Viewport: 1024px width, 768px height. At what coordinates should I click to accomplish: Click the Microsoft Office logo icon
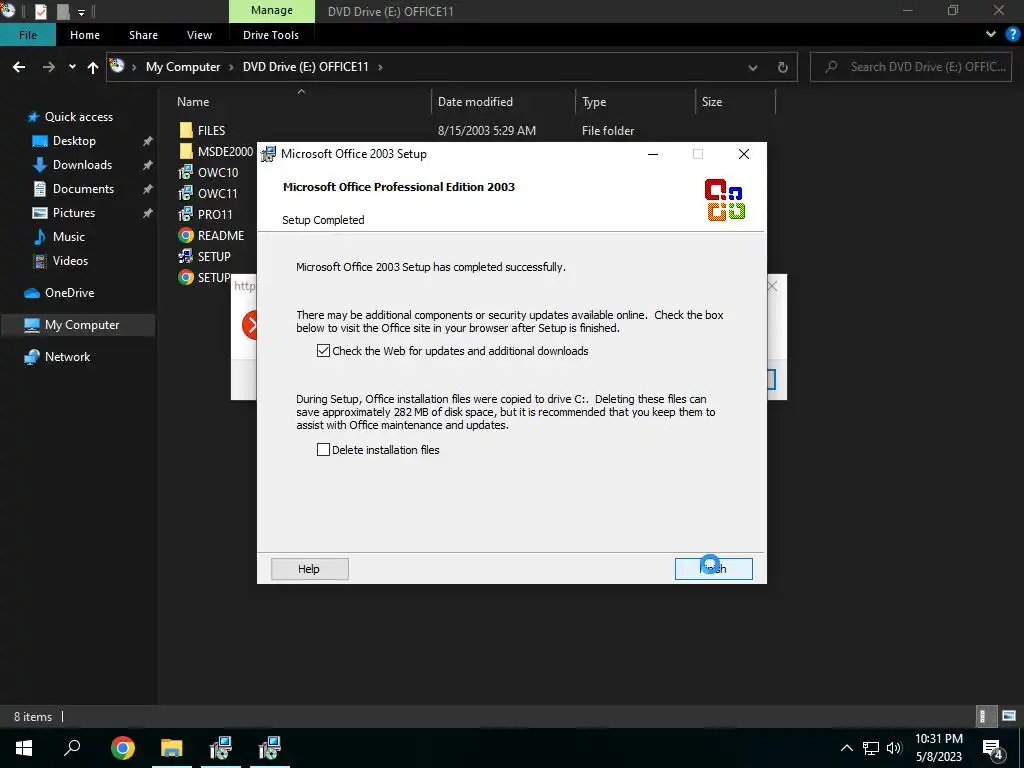[725, 199]
